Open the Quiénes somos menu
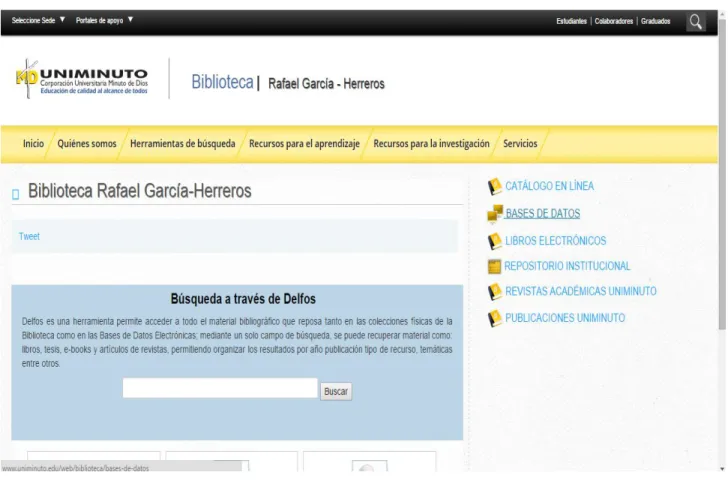Screen dimensions: 728x481 87,143
